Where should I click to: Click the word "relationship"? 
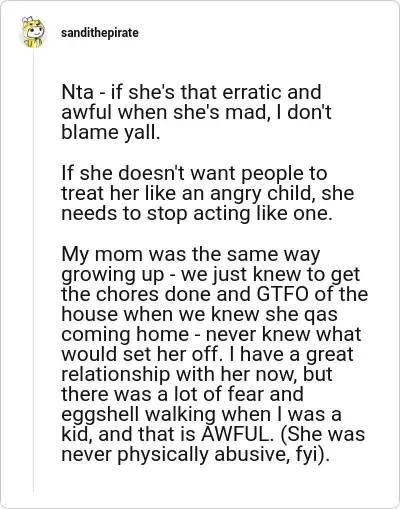pyautogui.click(x=116, y=375)
